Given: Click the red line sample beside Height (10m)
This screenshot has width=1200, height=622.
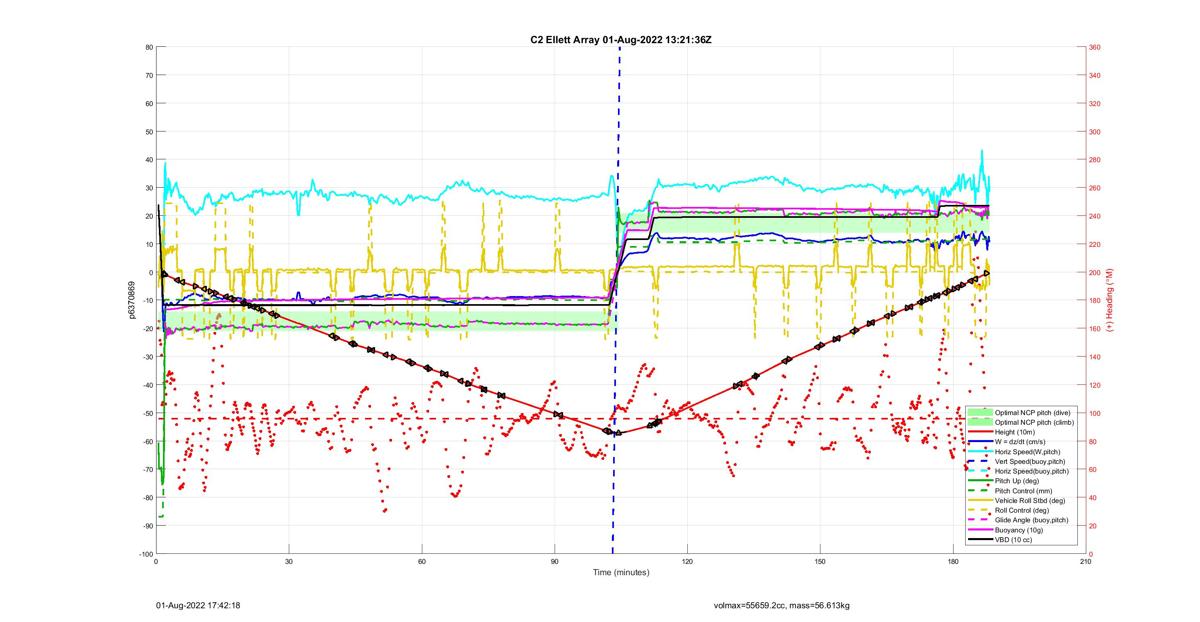Looking at the screenshot, I should click(x=980, y=433).
